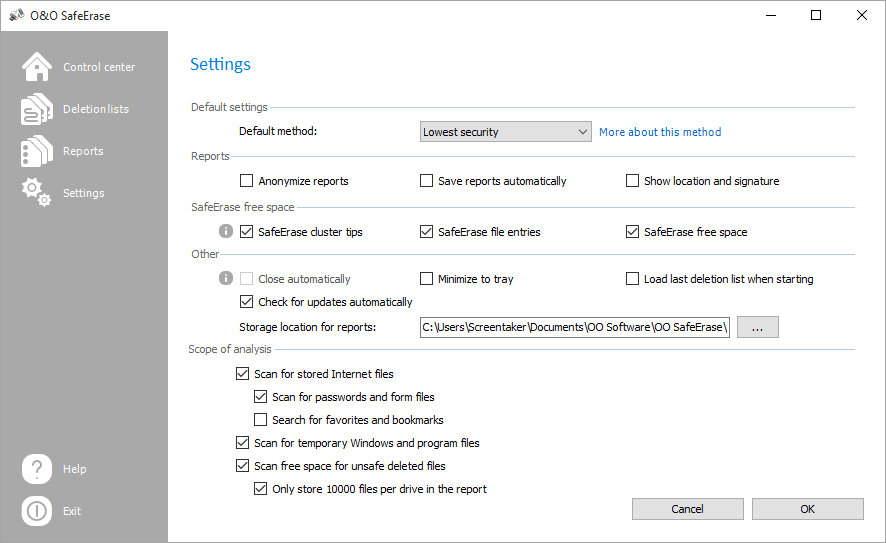
Task: Click the Settings page heading
Action: [x=220, y=64]
